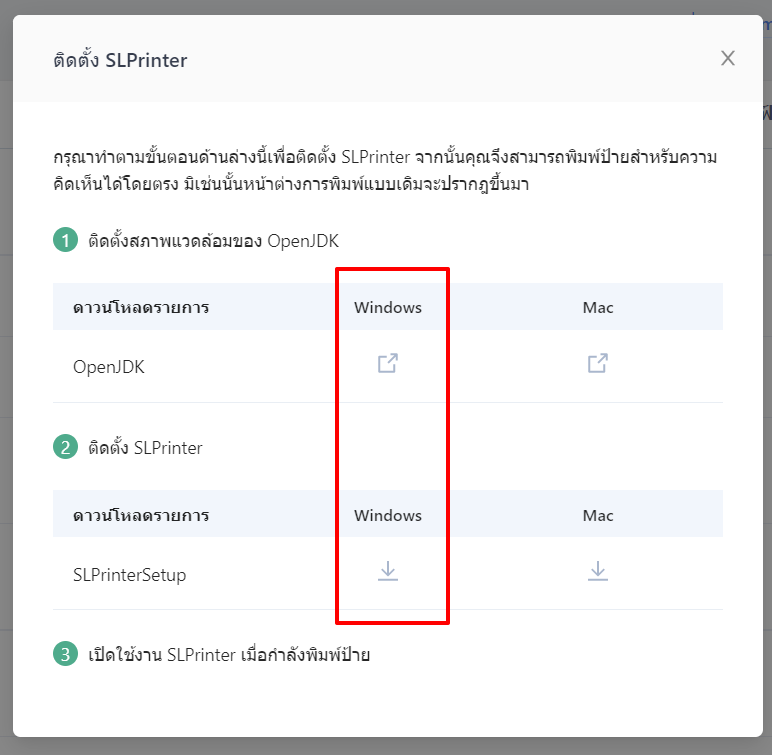Click ดาวน์โหลดรายการ header above OpenJDK row

click(x=141, y=307)
